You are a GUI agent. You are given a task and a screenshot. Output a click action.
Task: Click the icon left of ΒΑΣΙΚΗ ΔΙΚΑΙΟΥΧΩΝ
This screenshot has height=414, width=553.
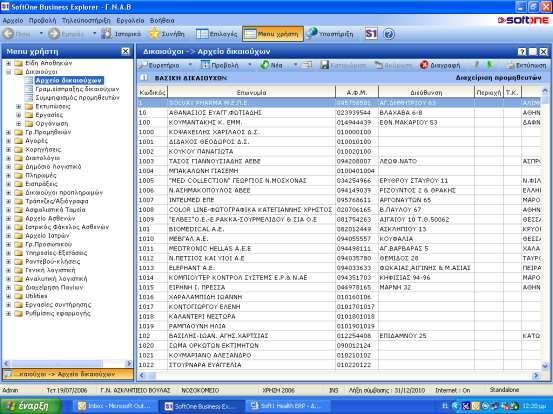tap(144, 78)
